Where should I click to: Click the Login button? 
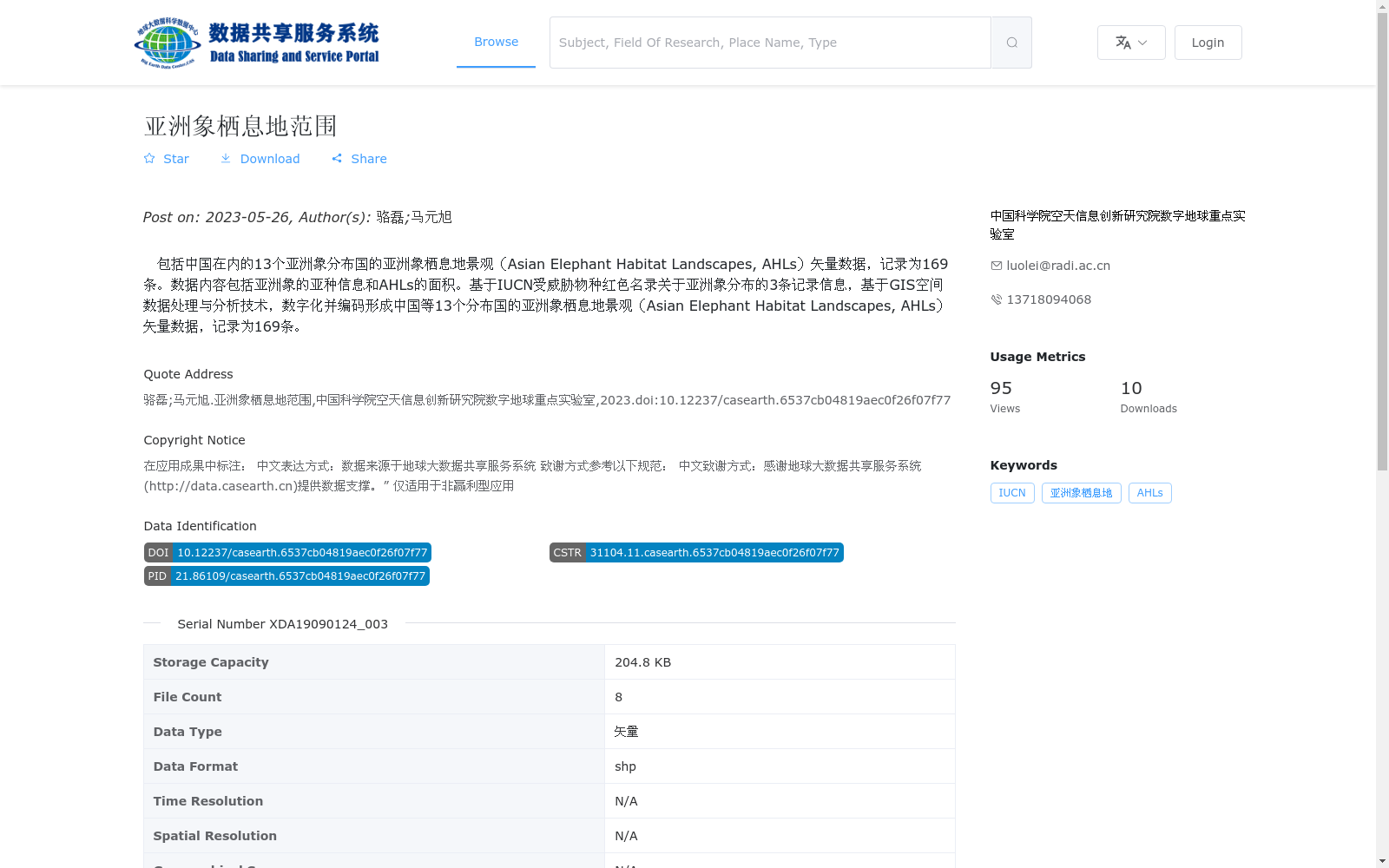1208,43
